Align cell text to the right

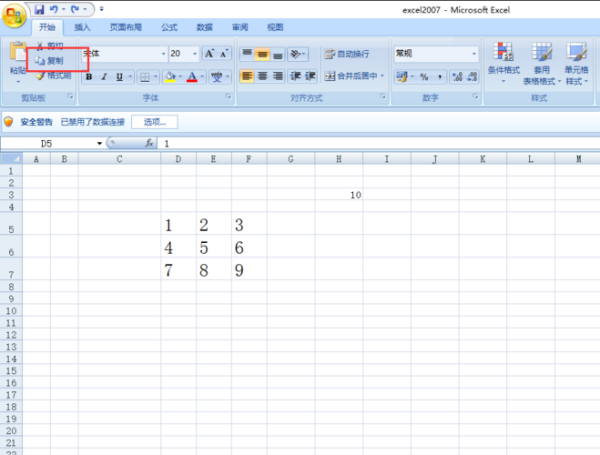click(278, 76)
